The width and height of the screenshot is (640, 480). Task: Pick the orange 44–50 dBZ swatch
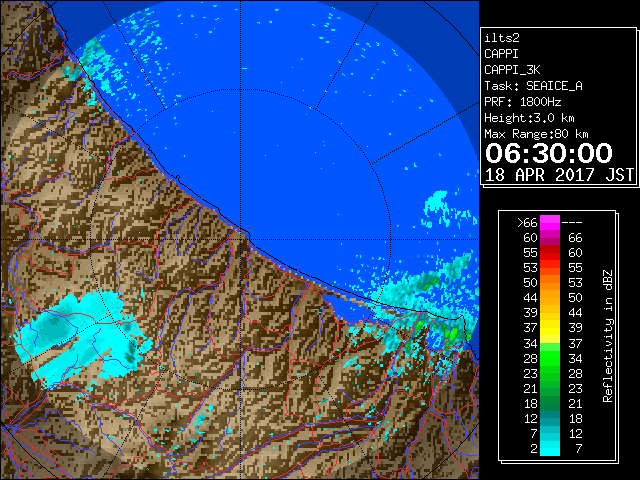pos(550,298)
